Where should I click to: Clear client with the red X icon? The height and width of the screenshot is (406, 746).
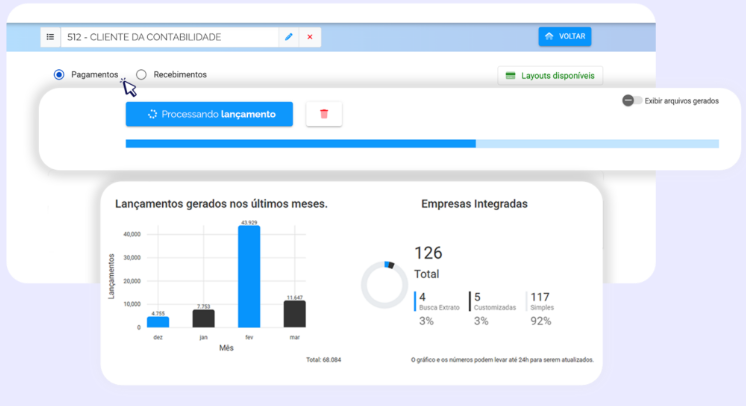(310, 37)
